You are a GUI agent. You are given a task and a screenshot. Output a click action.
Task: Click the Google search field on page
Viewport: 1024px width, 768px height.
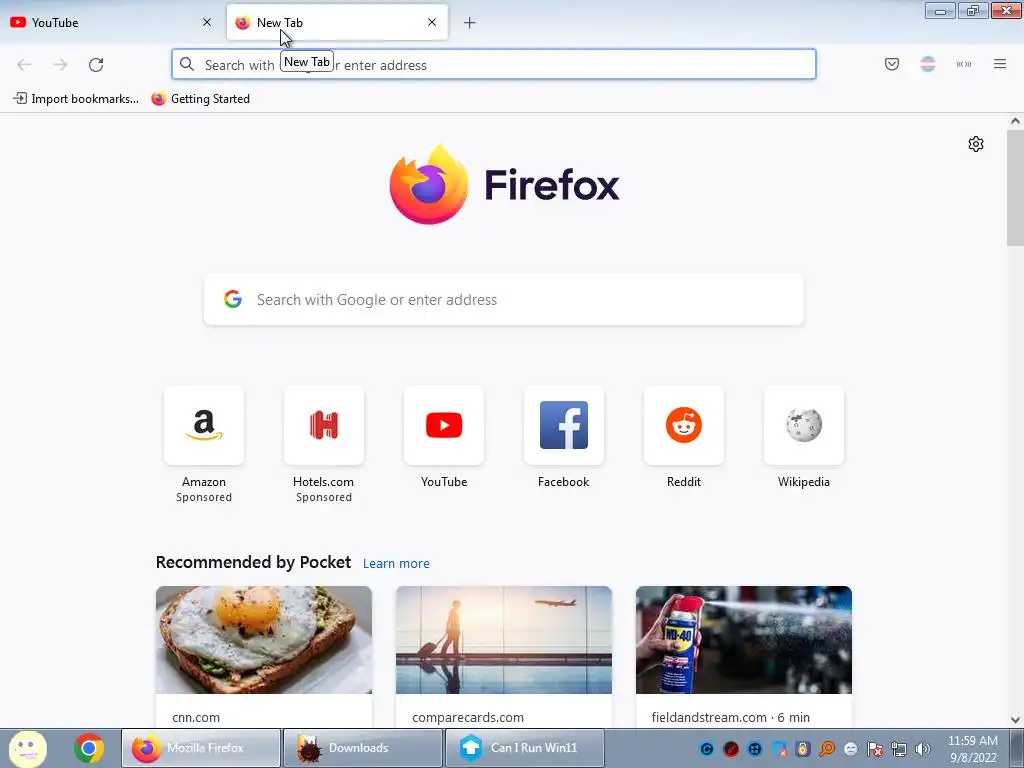tap(504, 300)
